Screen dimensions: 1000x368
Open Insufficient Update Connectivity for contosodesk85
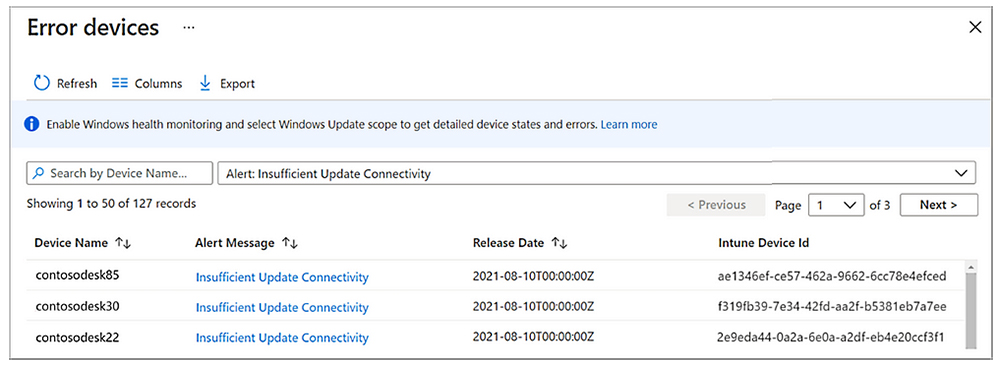[282, 277]
